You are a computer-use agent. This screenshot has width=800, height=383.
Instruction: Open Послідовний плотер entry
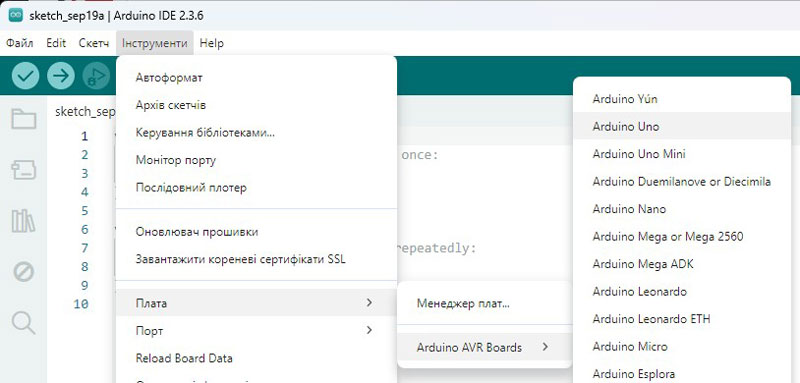tap(256, 188)
